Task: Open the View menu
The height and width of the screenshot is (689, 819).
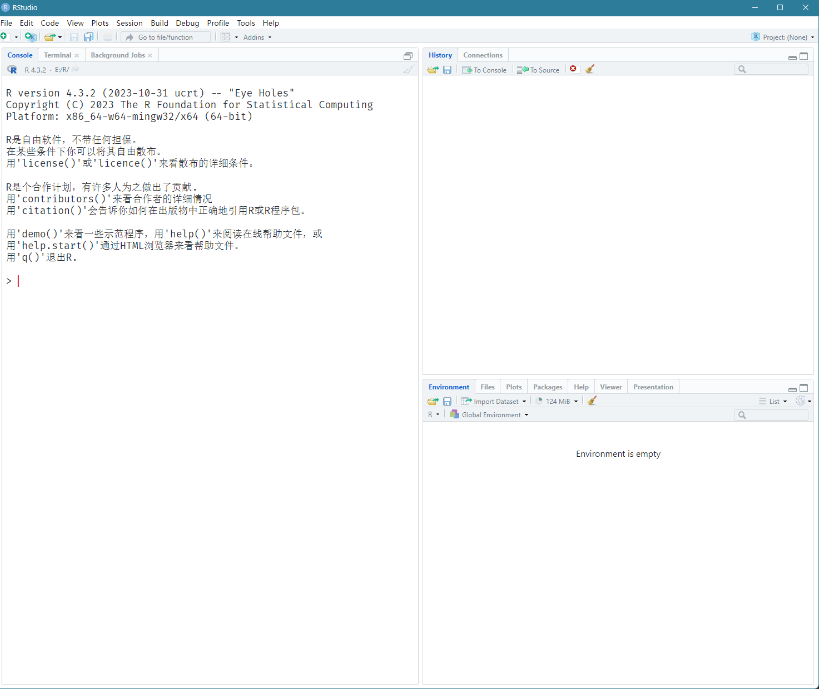Action: click(75, 23)
